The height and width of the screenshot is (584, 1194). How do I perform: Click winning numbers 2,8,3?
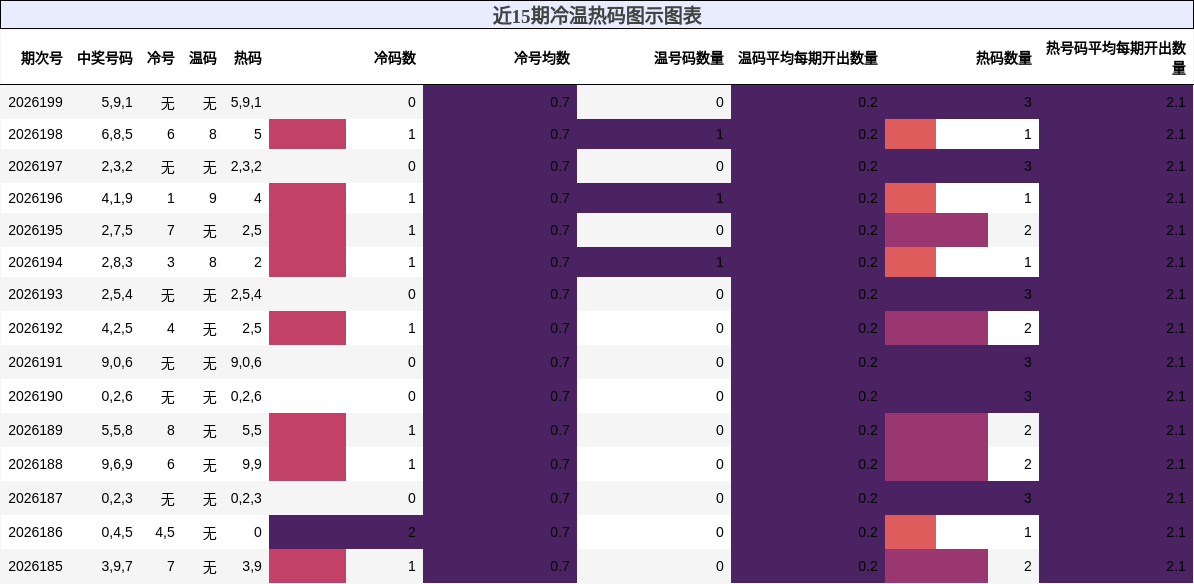pyautogui.click(x=117, y=262)
